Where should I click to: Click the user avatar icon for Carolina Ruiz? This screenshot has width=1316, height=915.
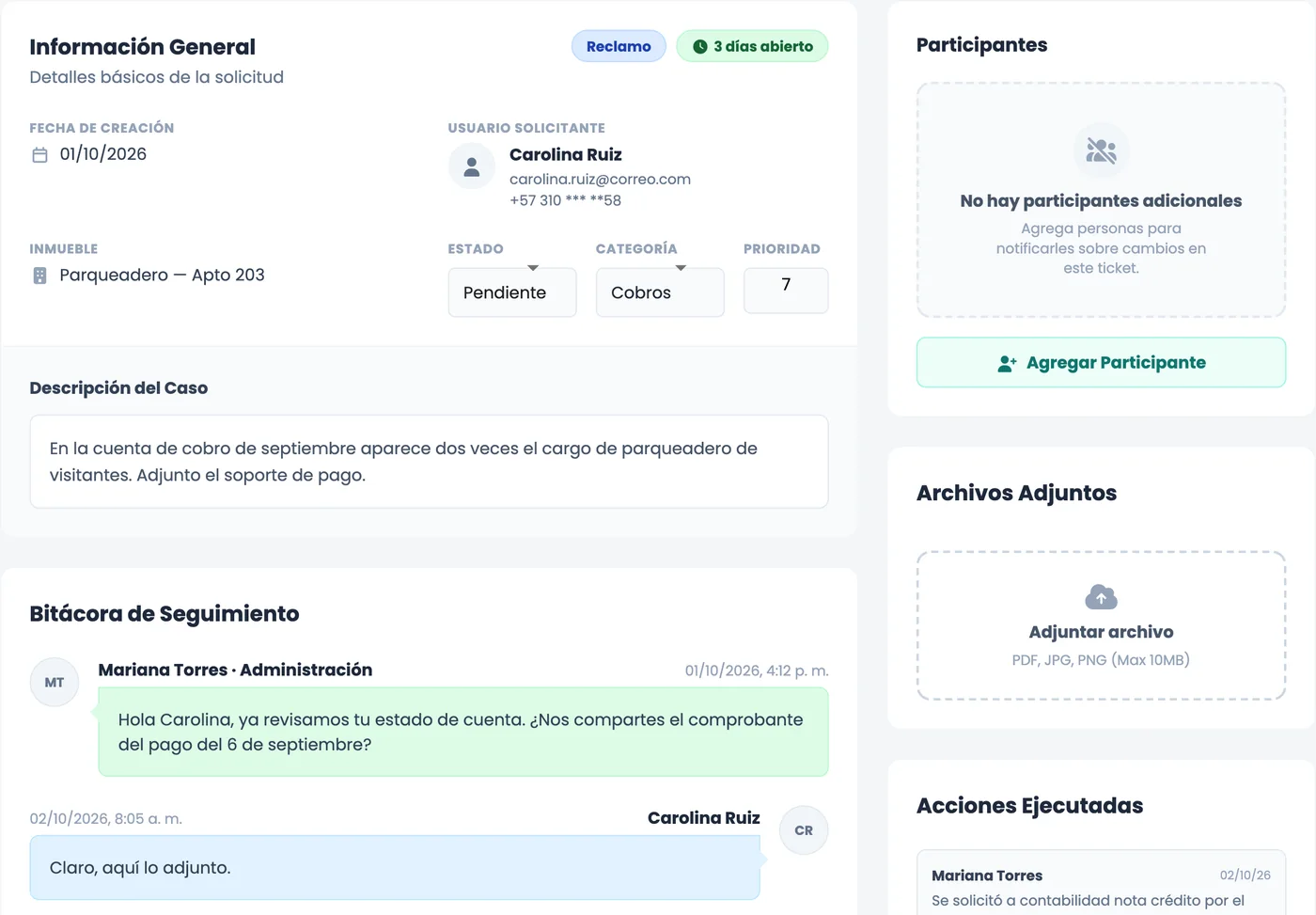point(472,166)
